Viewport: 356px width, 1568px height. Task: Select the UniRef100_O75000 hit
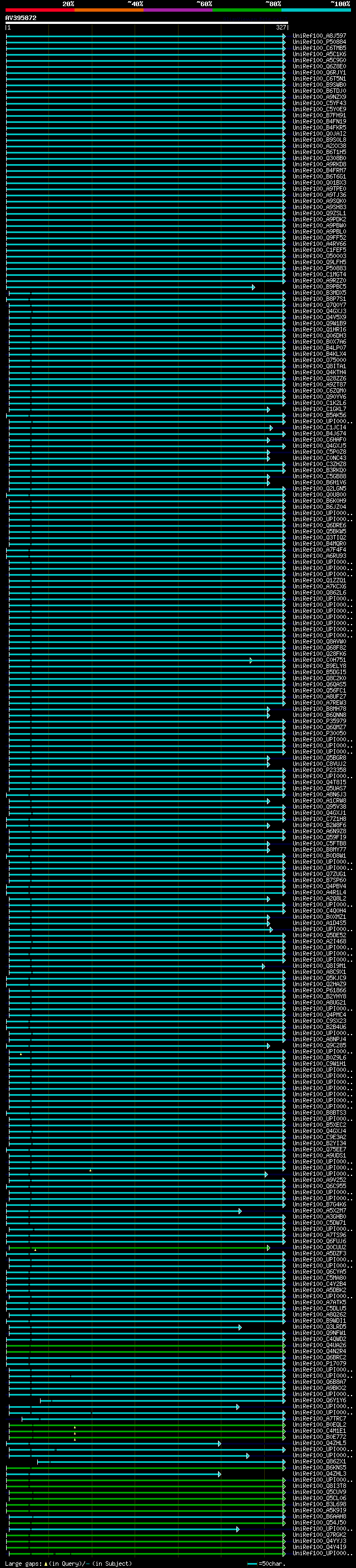319,360
